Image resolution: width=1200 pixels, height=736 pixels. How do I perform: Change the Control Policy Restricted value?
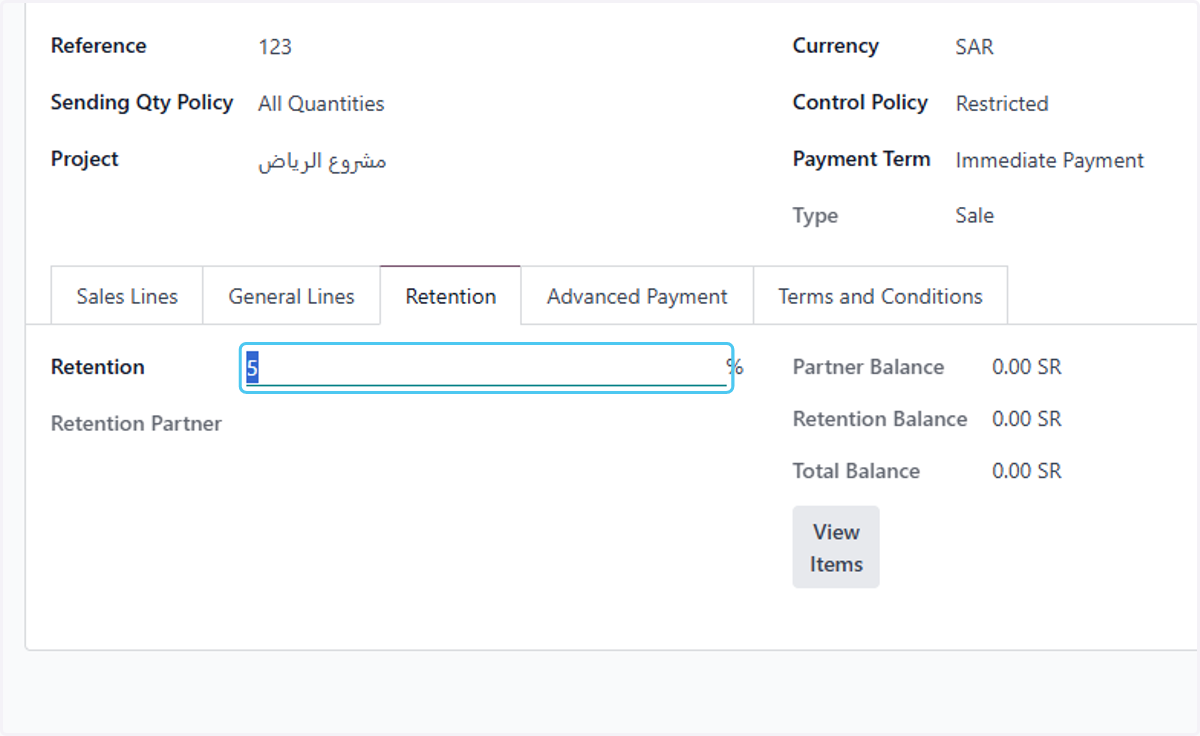pos(1002,104)
